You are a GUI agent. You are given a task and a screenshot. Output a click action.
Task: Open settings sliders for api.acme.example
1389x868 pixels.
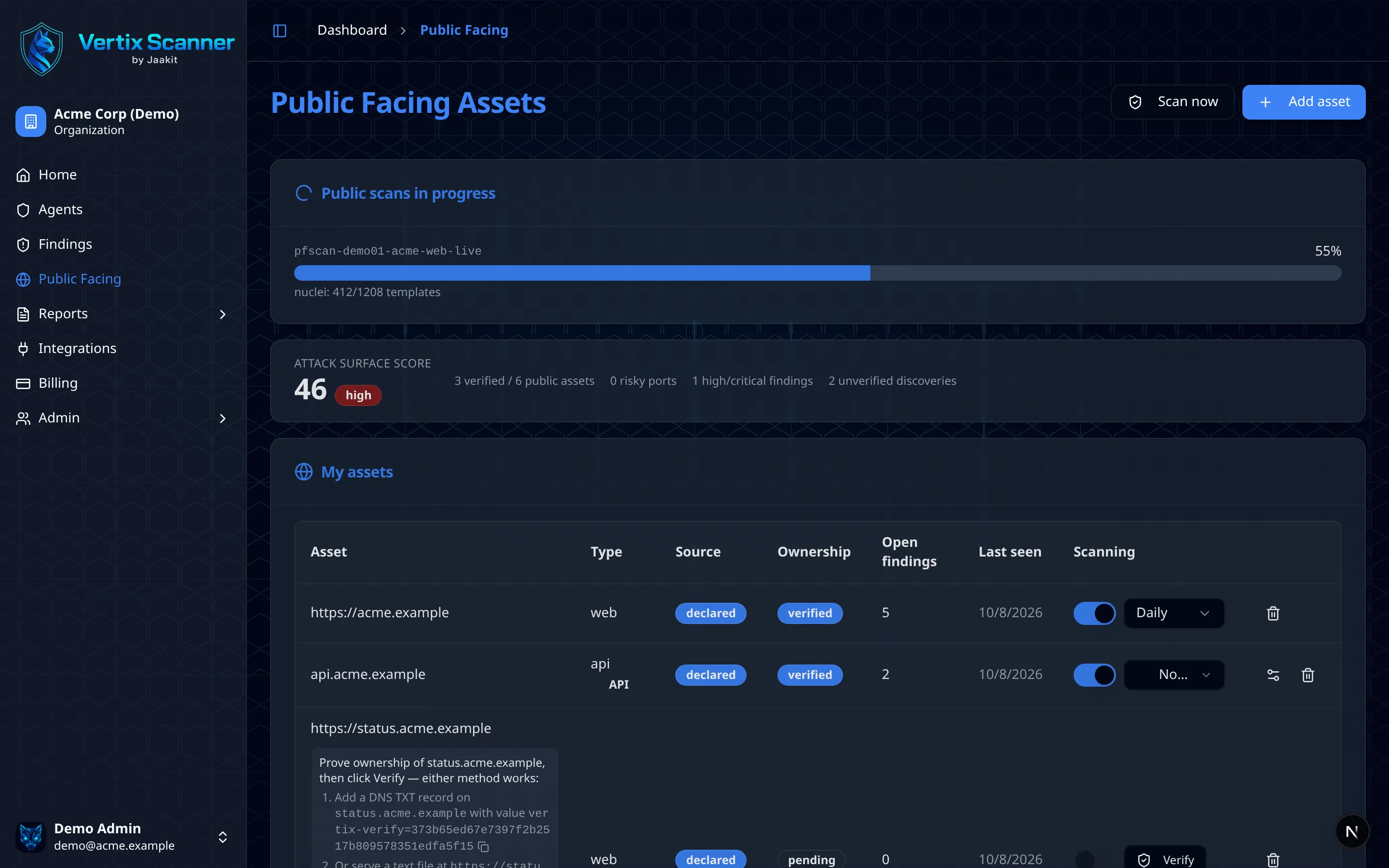coord(1272,675)
